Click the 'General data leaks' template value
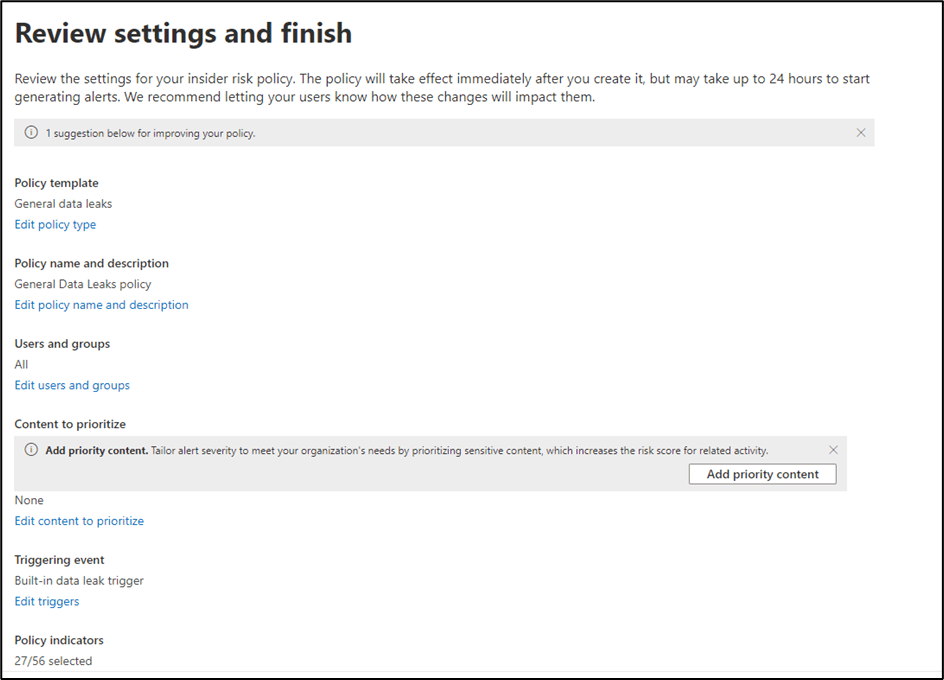The height and width of the screenshot is (680, 944). coord(63,204)
